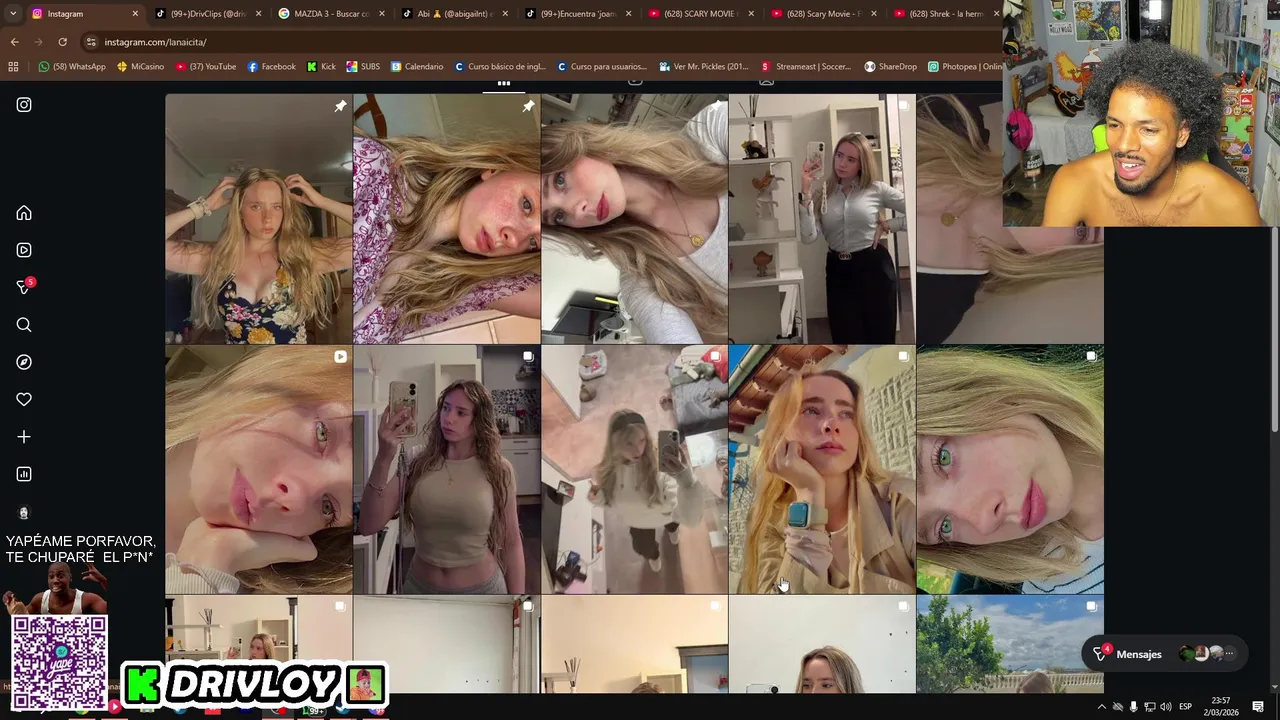1280x720 pixels.
Task: Switch to the SCARY MOVIE YouTube tab
Action: (x=699, y=14)
